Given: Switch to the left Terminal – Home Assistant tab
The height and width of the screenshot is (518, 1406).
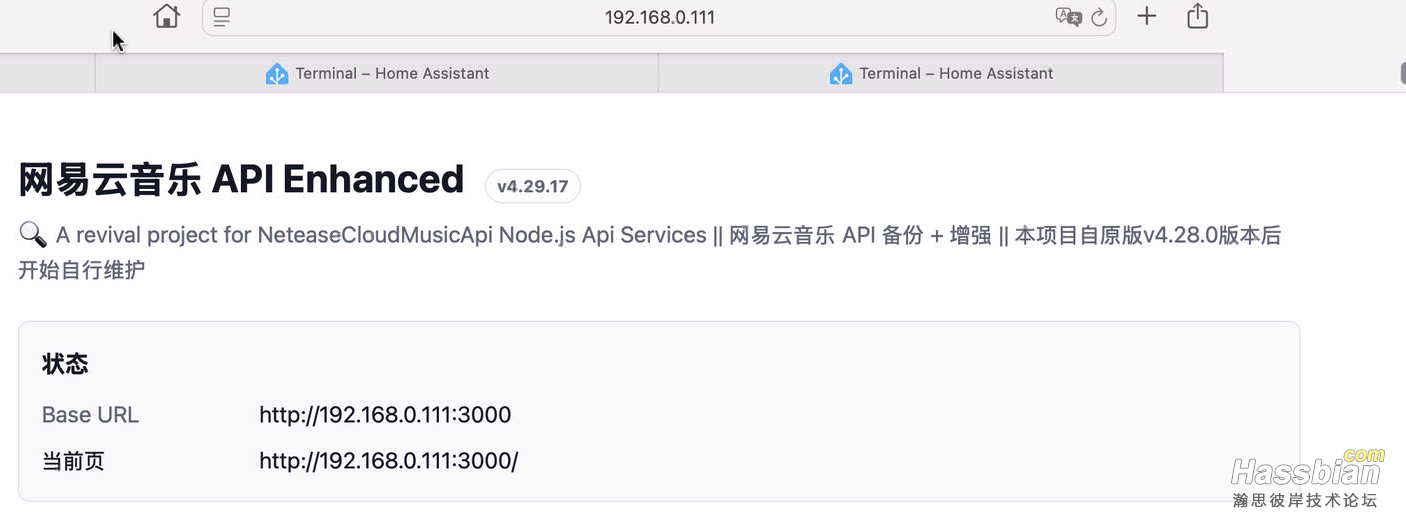Looking at the screenshot, I should pos(391,74).
